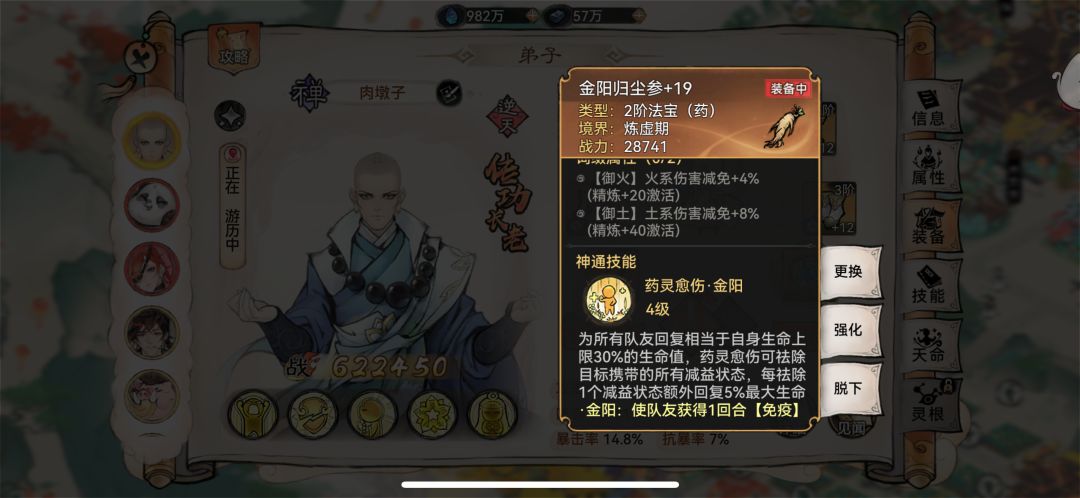Open the 药灵愈伤·金阳 skill icon
The image size is (1080, 498).
pos(608,298)
